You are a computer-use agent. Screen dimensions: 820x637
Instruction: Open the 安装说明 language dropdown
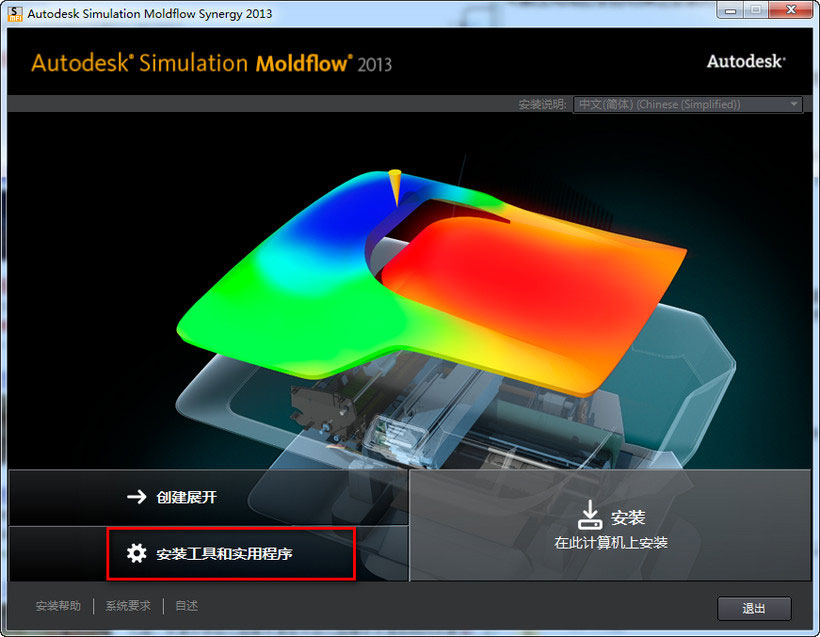tap(688, 104)
